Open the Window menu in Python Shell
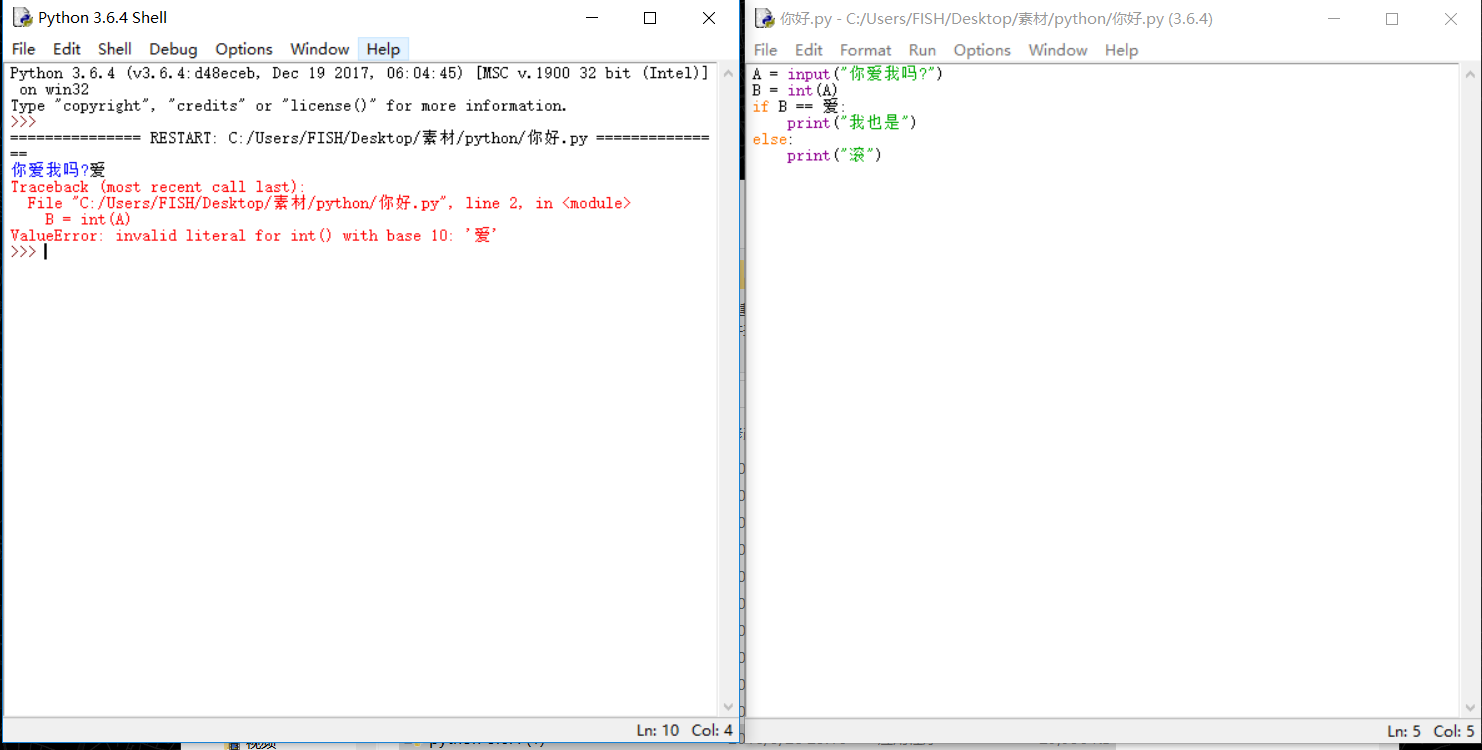The image size is (1482, 750). tap(319, 49)
